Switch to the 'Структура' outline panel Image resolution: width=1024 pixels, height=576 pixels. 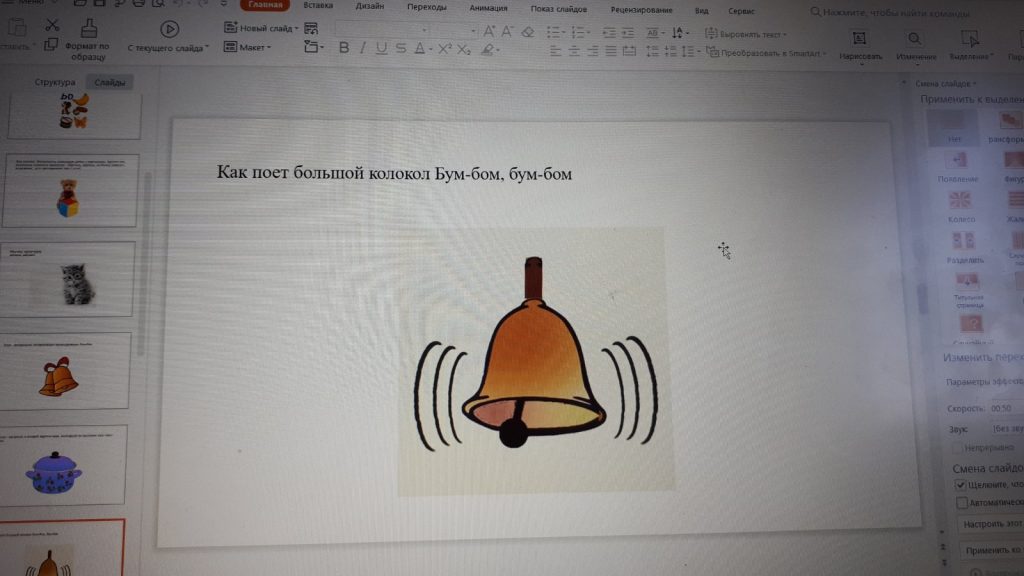coord(55,83)
